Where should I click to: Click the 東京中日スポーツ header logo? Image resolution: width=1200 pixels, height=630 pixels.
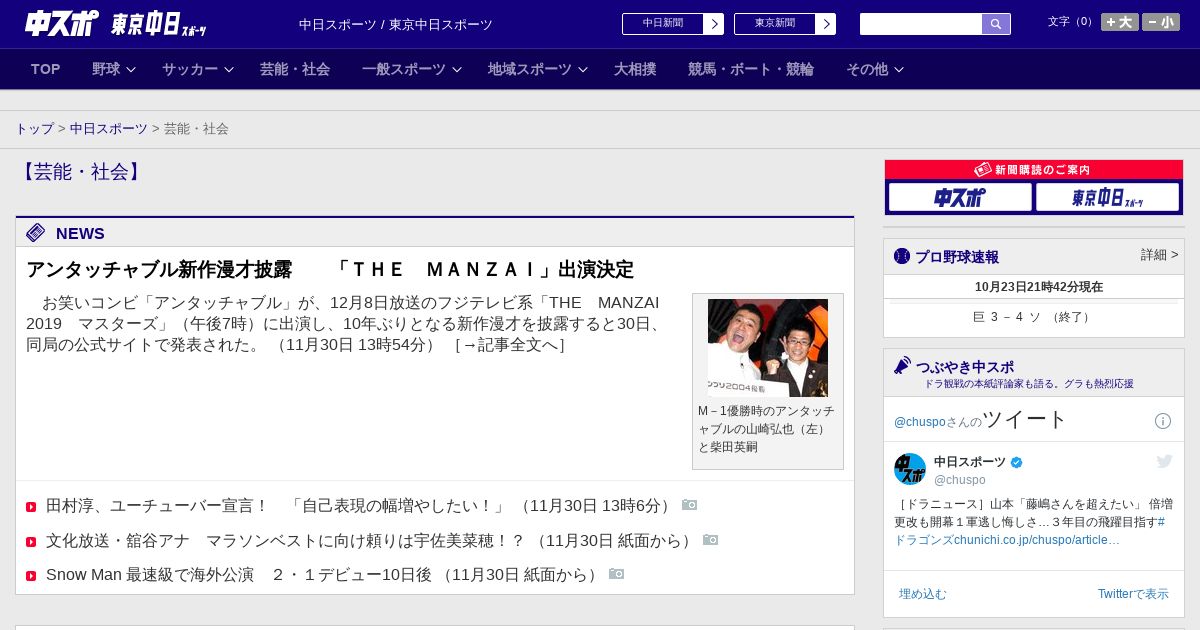(158, 24)
